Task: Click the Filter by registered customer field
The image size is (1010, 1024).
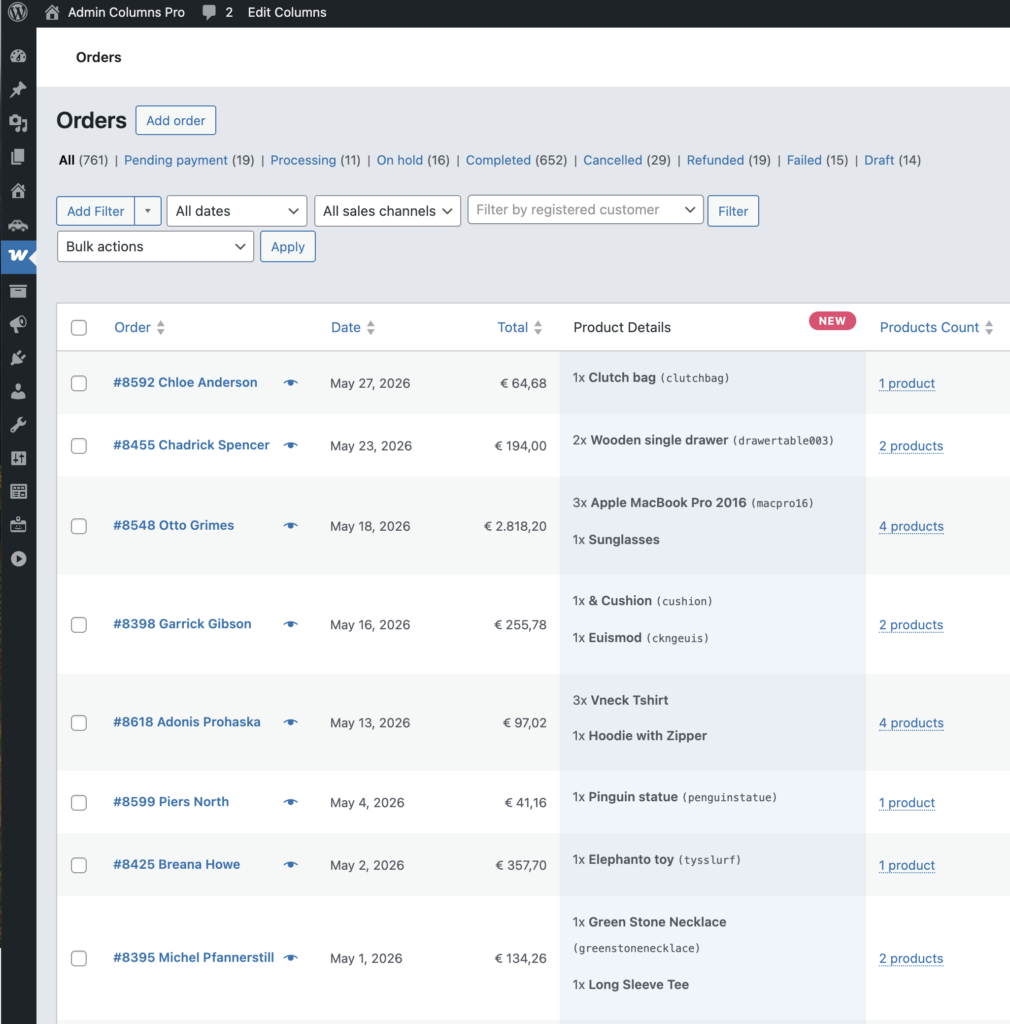Action: pyautogui.click(x=584, y=210)
